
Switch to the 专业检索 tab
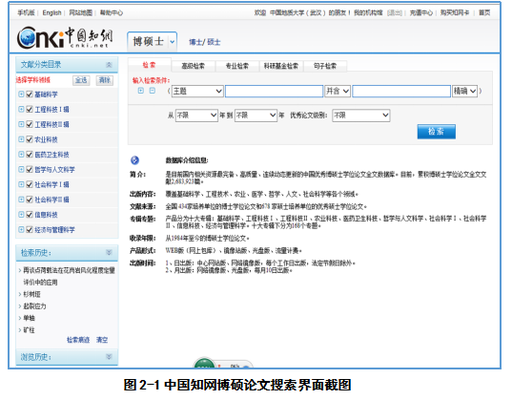click(237, 66)
